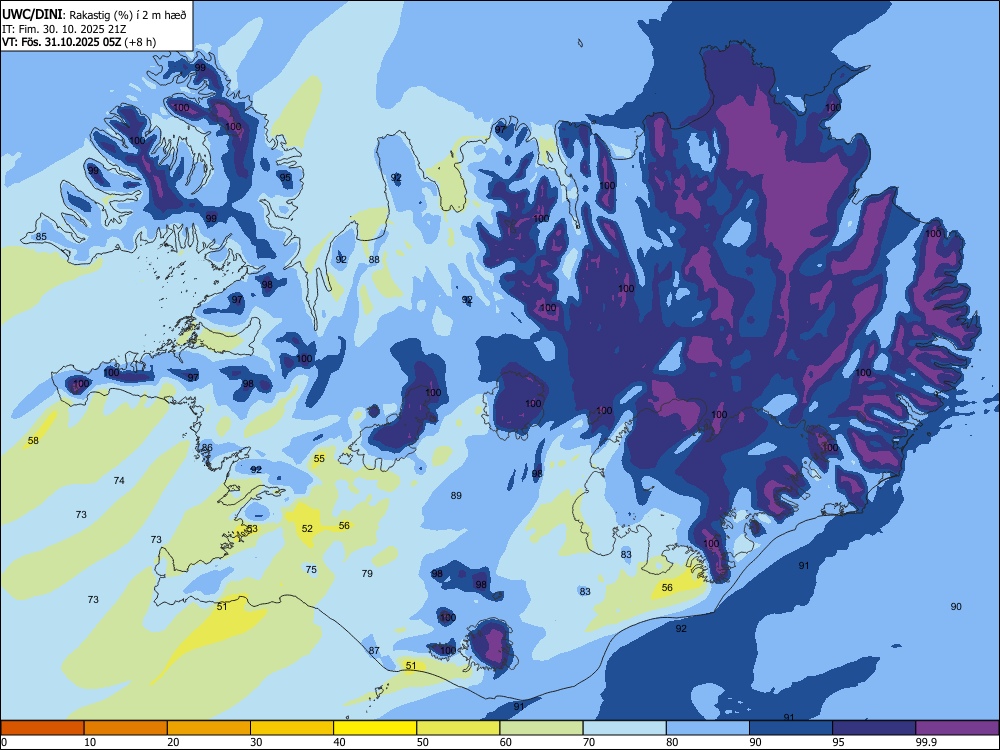Pick the 50–60 pale yellow legend swatch
This screenshot has width=1000, height=750.
[x=458, y=728]
